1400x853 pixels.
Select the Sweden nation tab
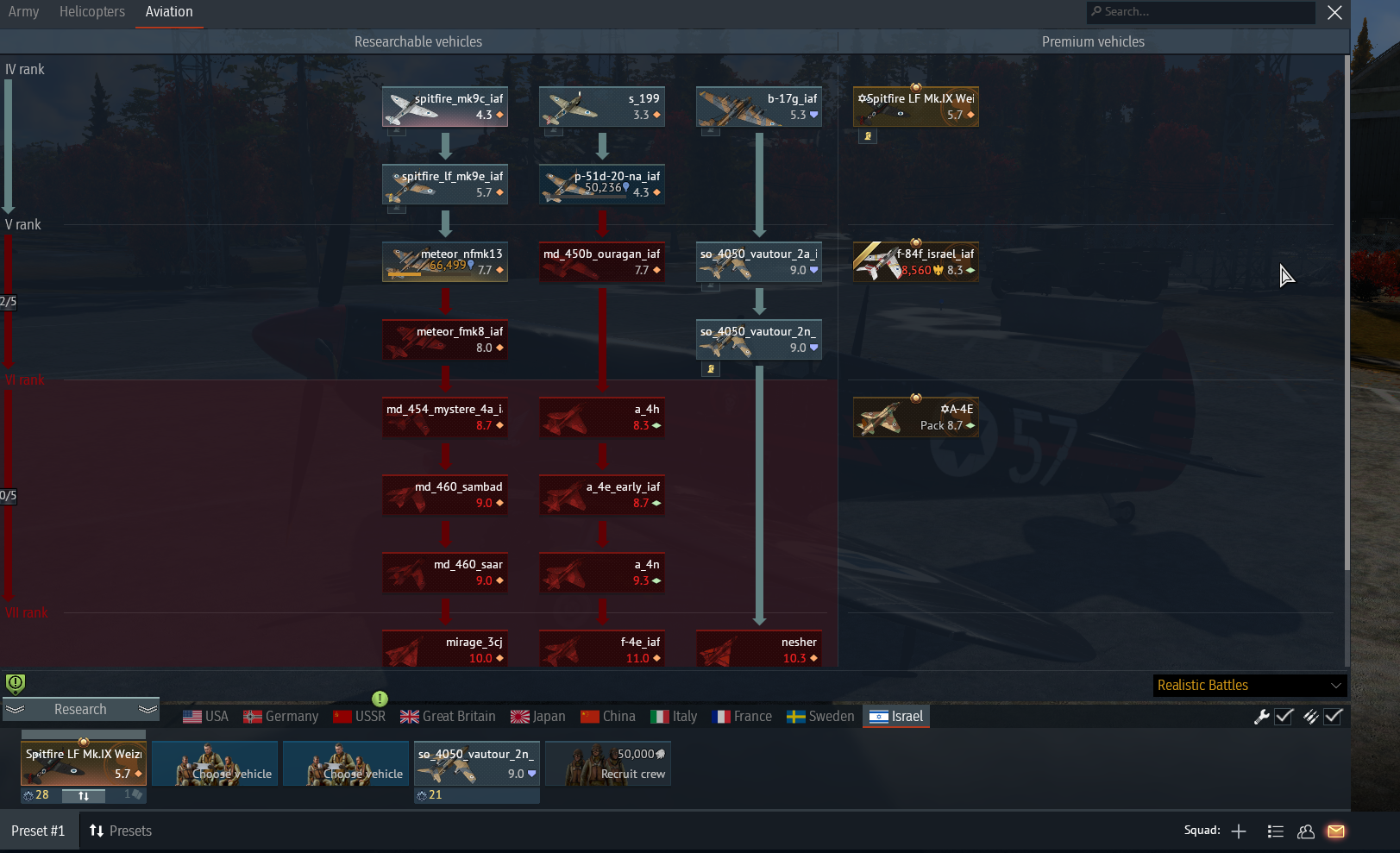(820, 717)
